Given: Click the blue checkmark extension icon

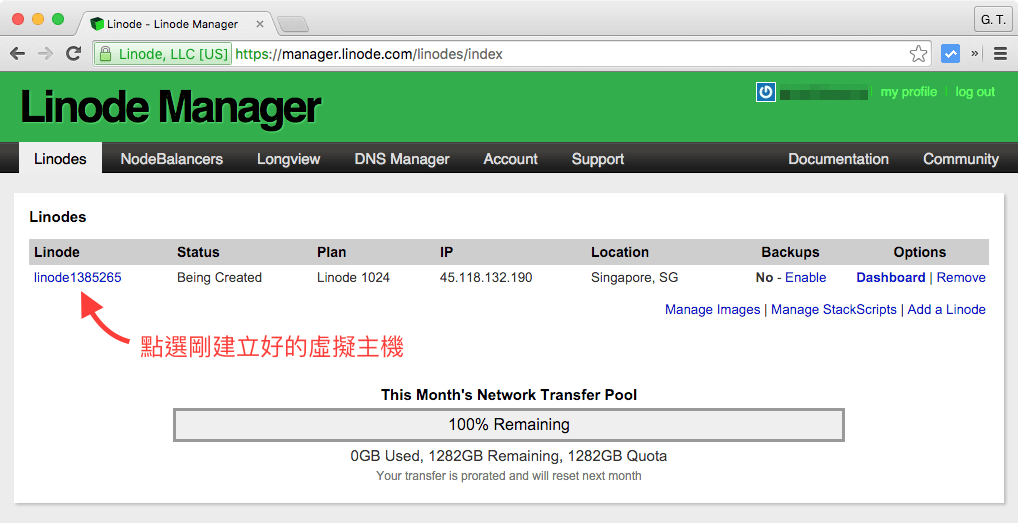Looking at the screenshot, I should pyautogui.click(x=950, y=54).
